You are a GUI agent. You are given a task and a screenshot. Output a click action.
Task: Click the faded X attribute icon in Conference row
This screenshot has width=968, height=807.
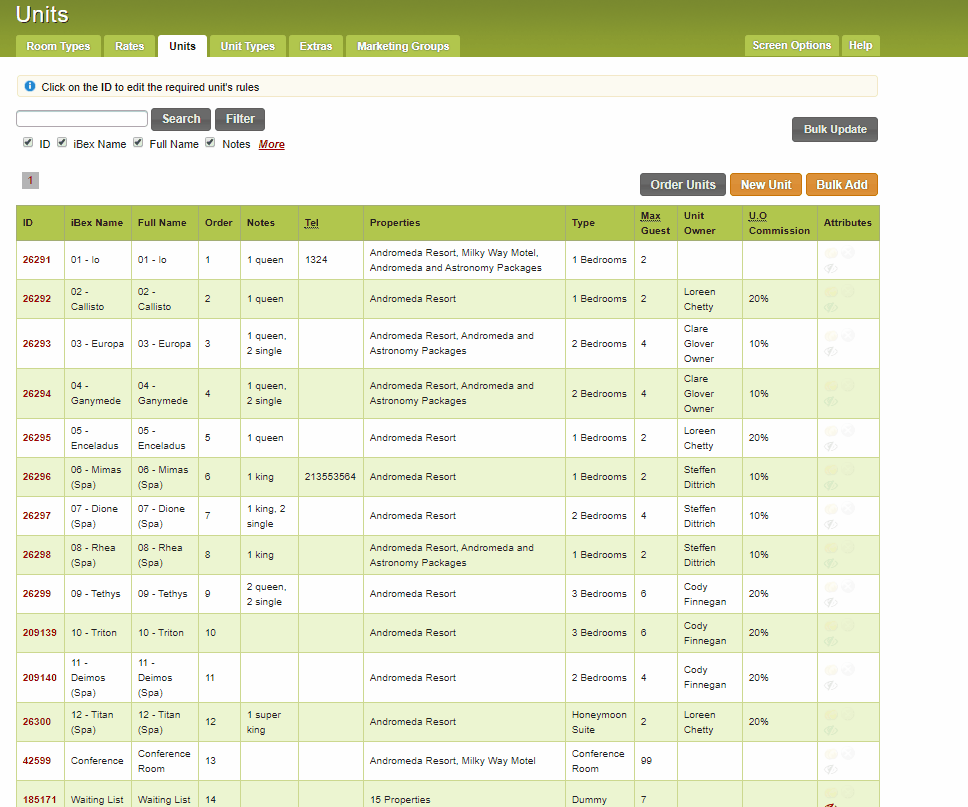click(x=848, y=754)
